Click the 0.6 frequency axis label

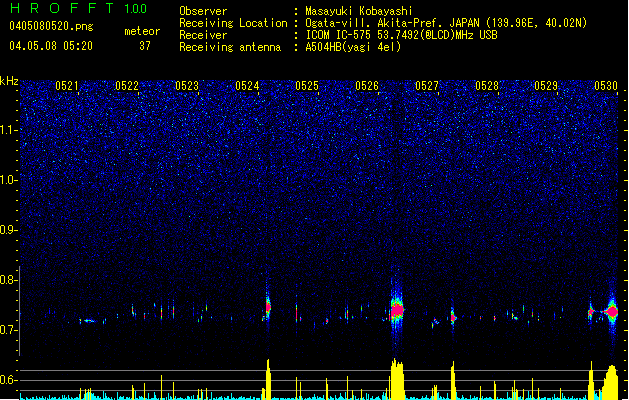coord(8,380)
